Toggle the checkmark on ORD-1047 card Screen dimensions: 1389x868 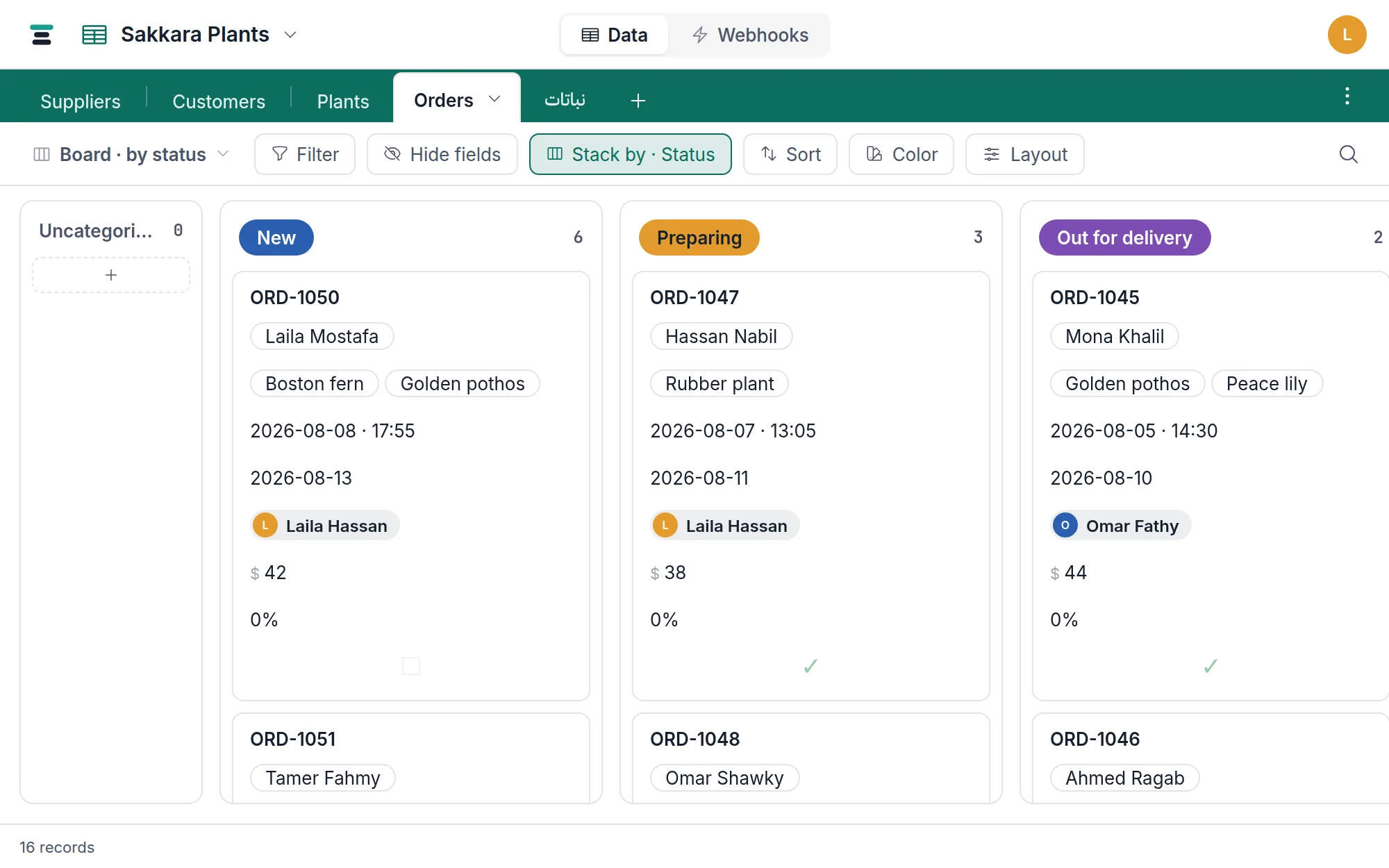pos(810,666)
